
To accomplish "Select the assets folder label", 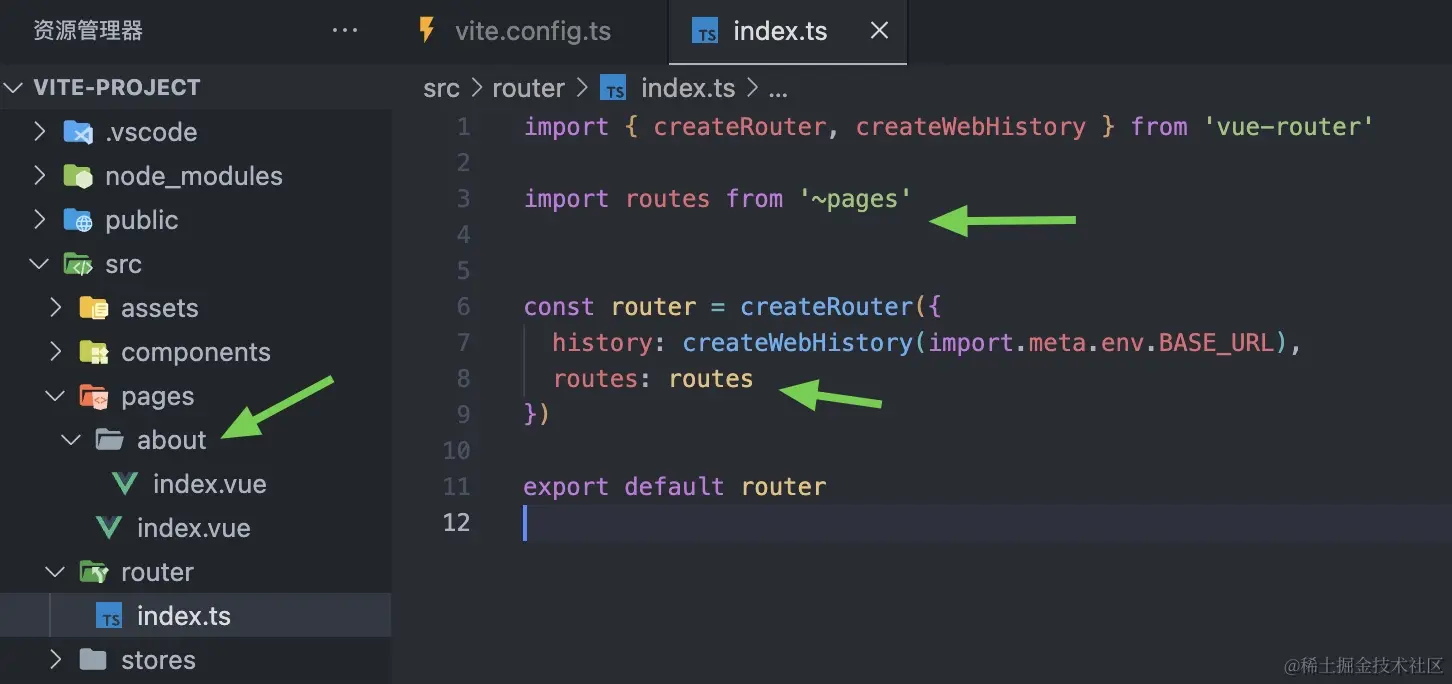I will pyautogui.click(x=160, y=308).
